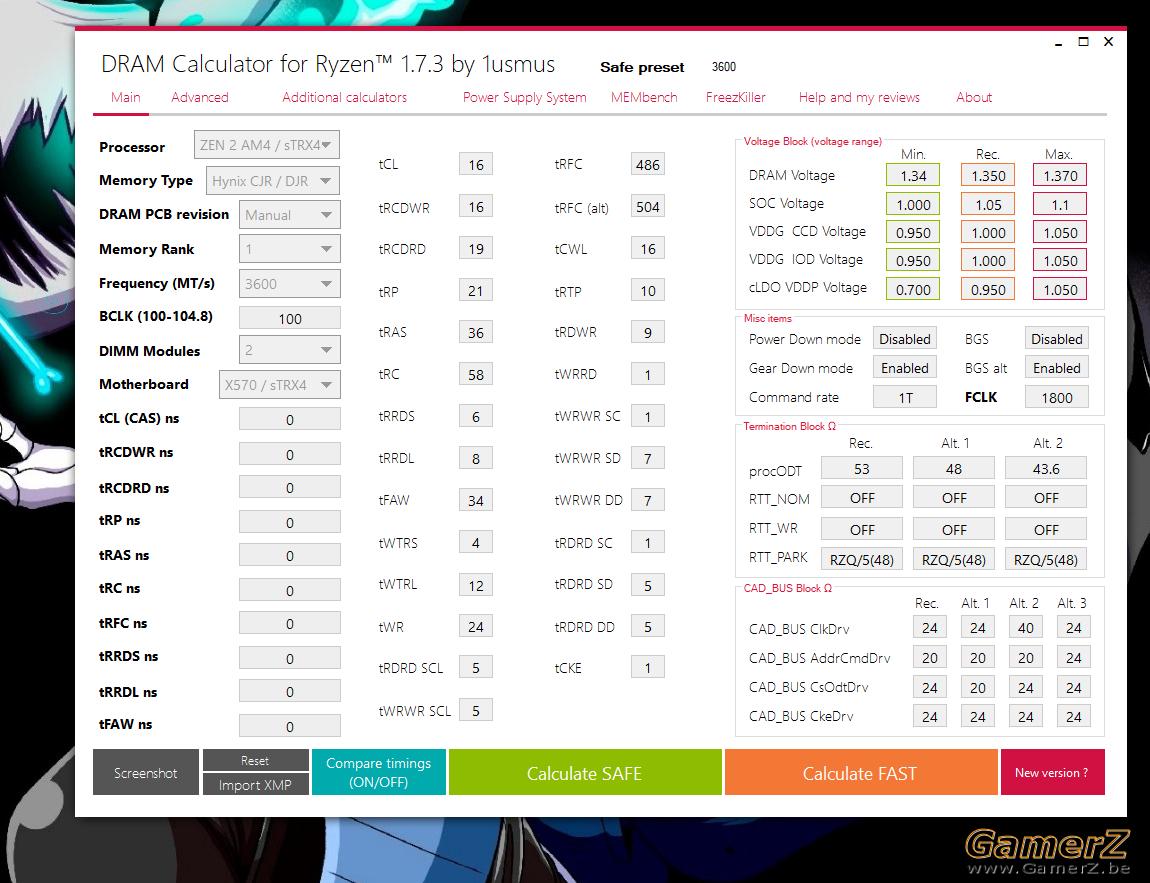The image size is (1150, 883).
Task: Click the Screenshot button
Action: click(145, 772)
